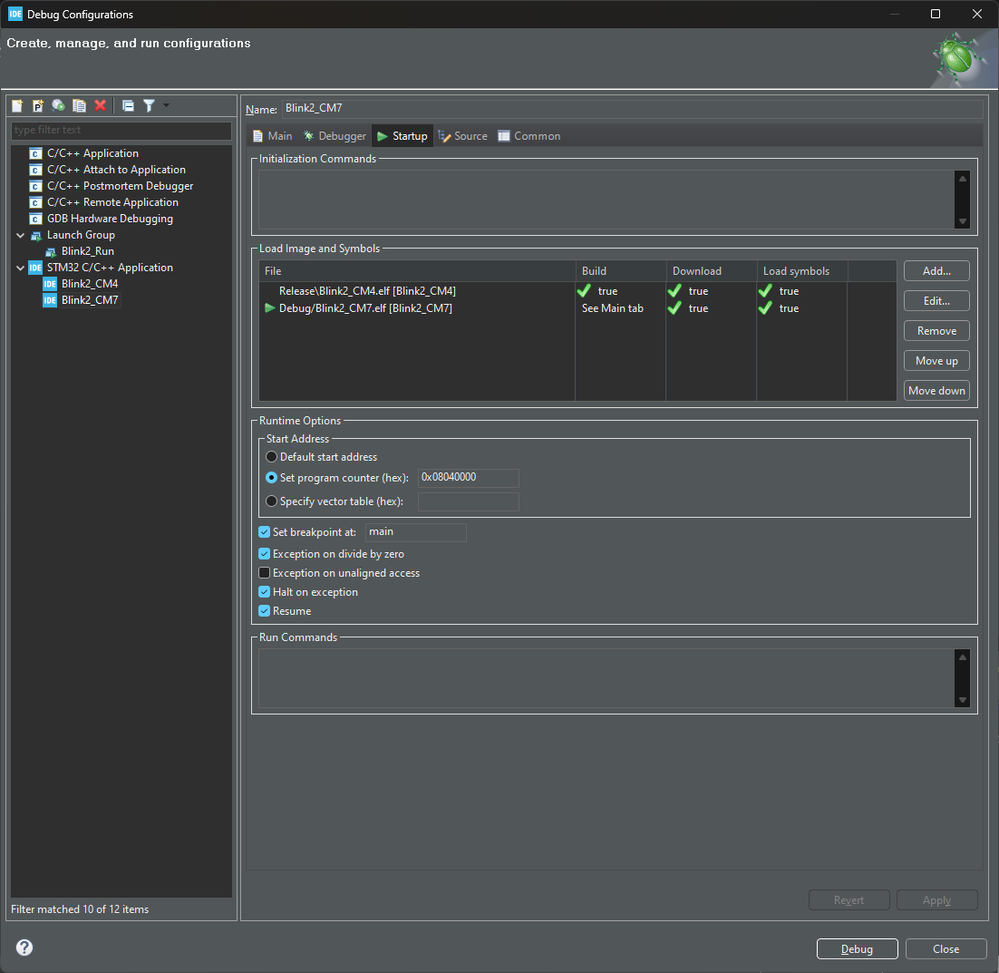Screen dimensions: 999x973
Task: Click the Set program counter hex field
Action: pyautogui.click(x=468, y=478)
